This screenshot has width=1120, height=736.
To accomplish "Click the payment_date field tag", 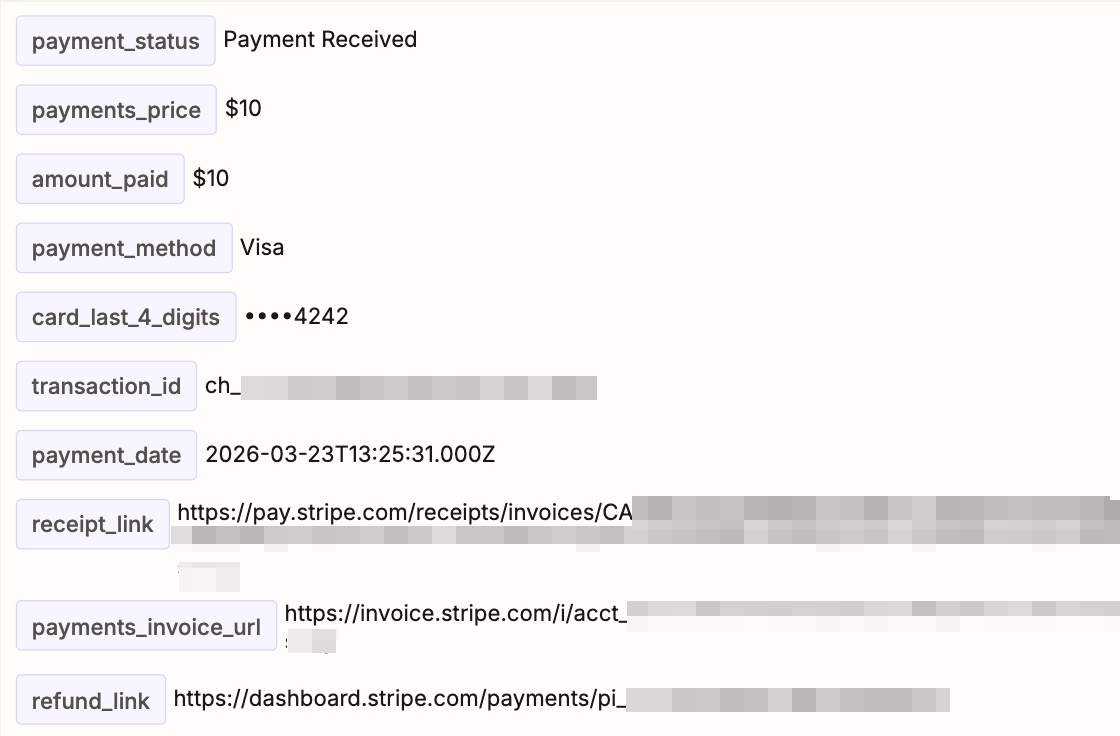I will (x=106, y=455).
